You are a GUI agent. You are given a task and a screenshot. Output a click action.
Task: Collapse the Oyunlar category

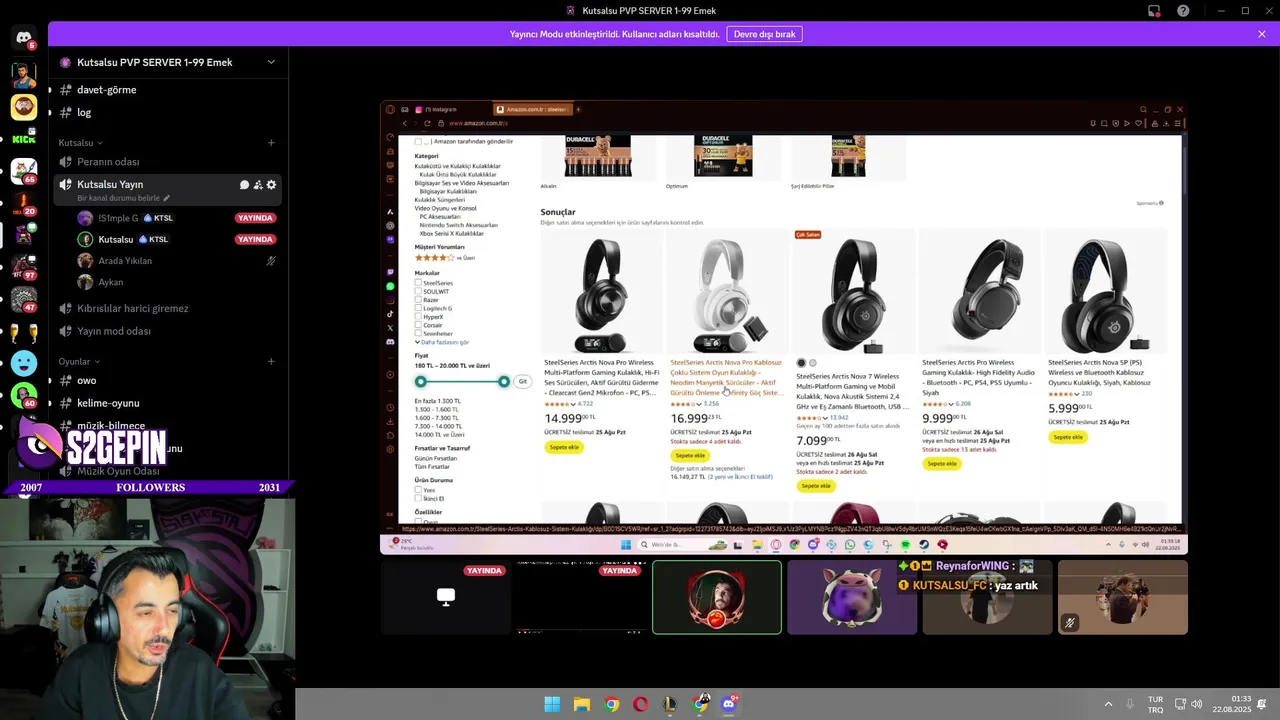point(78,362)
